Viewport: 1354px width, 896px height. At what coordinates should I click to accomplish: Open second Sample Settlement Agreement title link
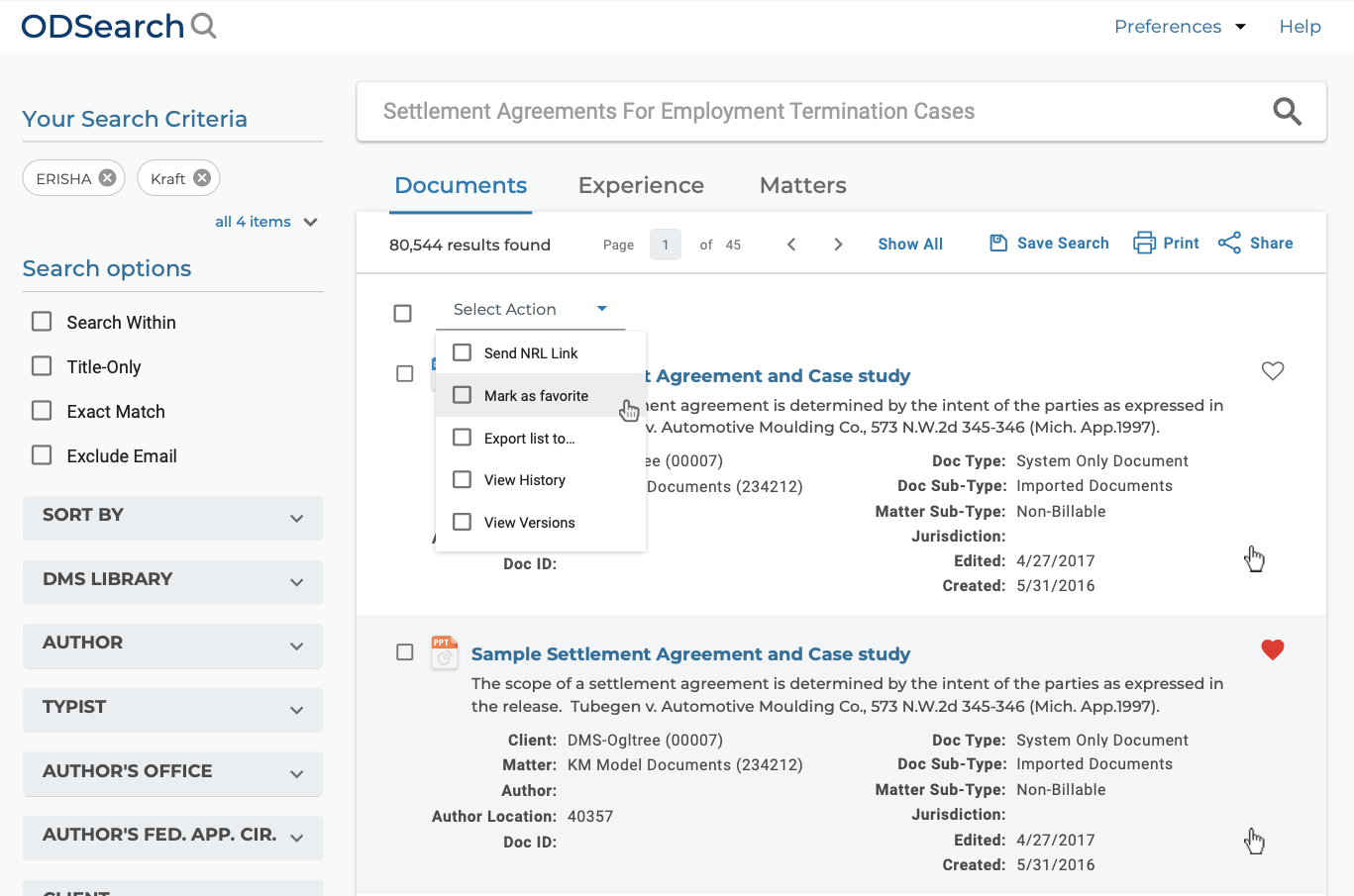[690, 654]
